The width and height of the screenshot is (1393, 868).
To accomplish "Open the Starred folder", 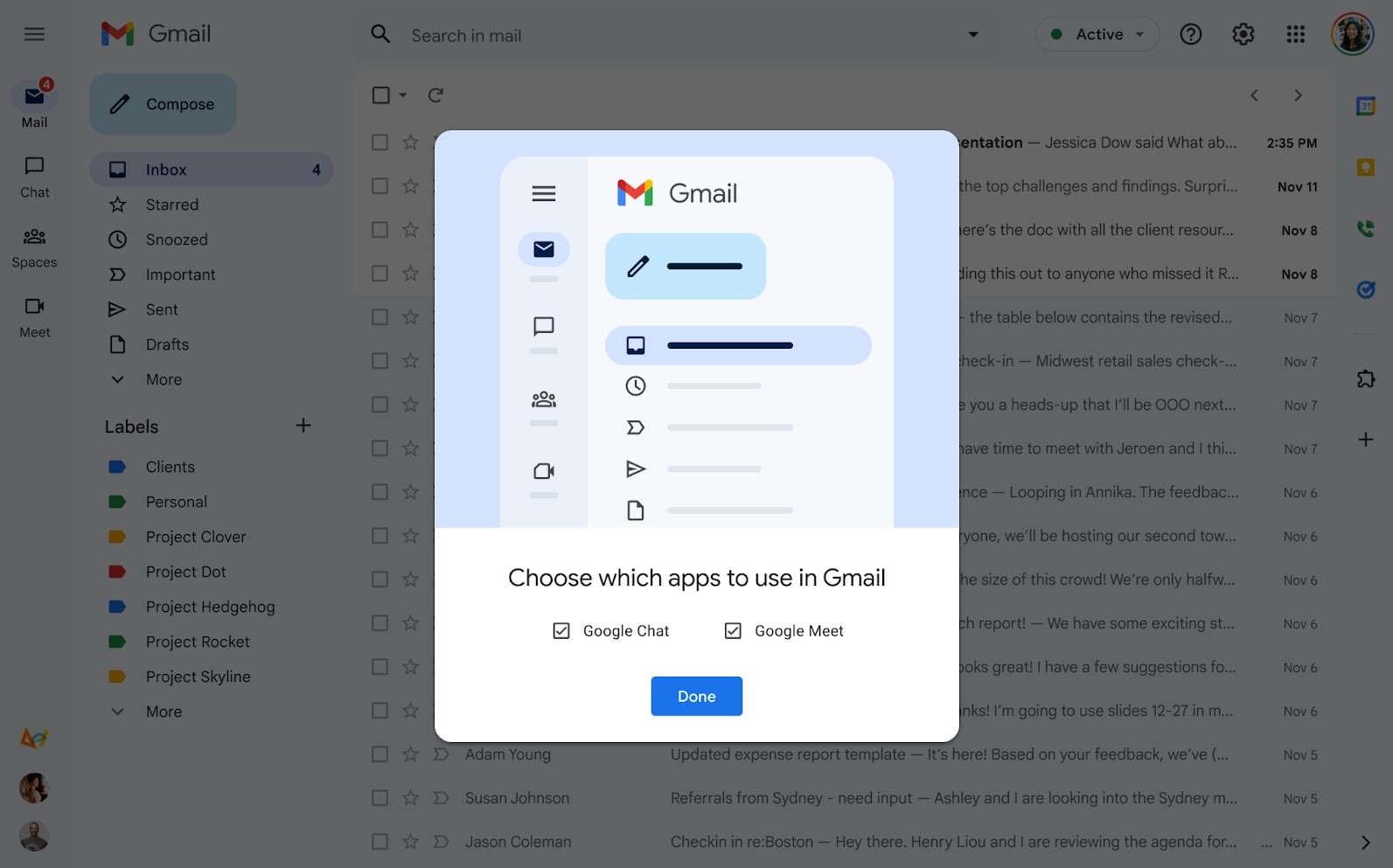I will [172, 205].
